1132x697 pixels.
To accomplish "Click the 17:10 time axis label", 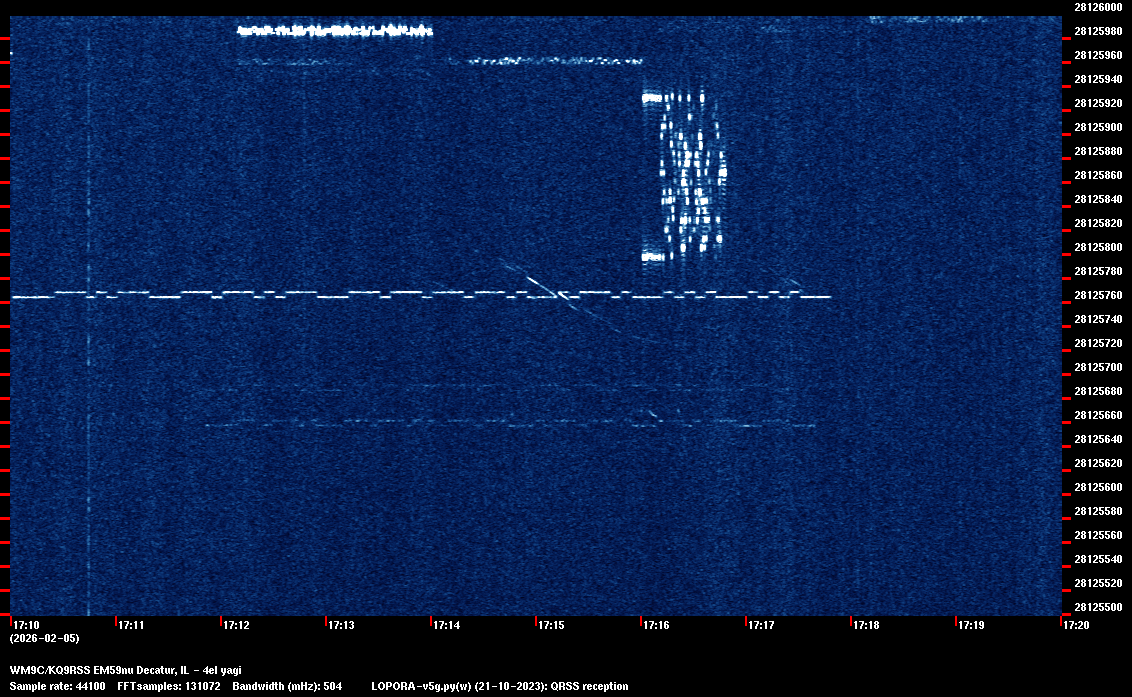I will click(x=26, y=625).
